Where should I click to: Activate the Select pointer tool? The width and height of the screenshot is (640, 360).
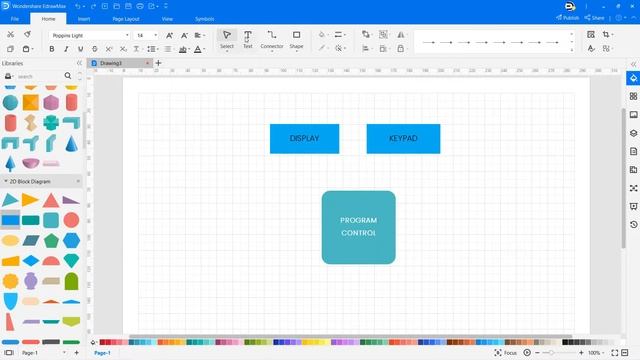point(227,40)
